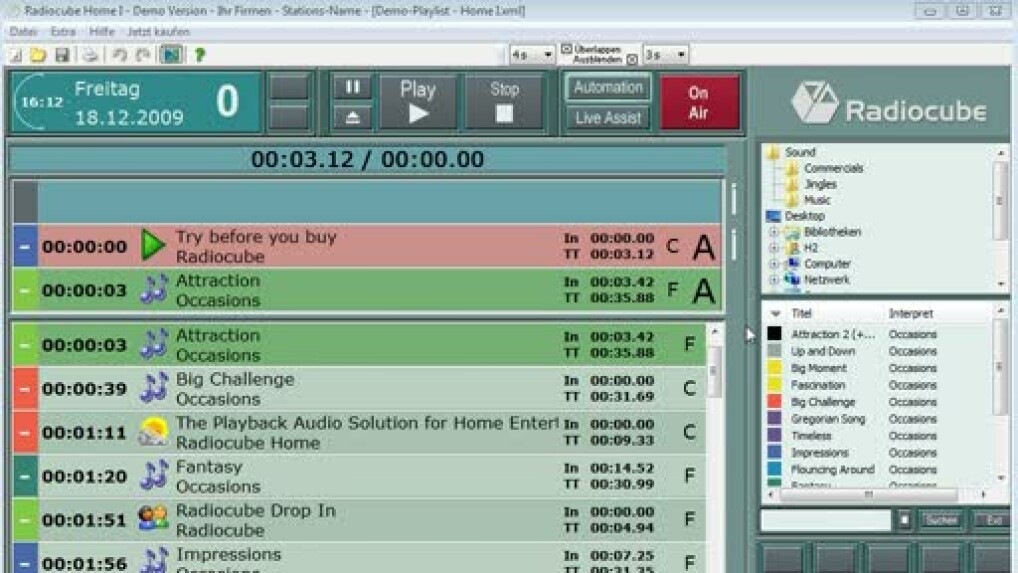Viewport: 1018px width, 573px height.
Task: Click the green play arrow on 'Try before you buy'
Action: [152, 246]
